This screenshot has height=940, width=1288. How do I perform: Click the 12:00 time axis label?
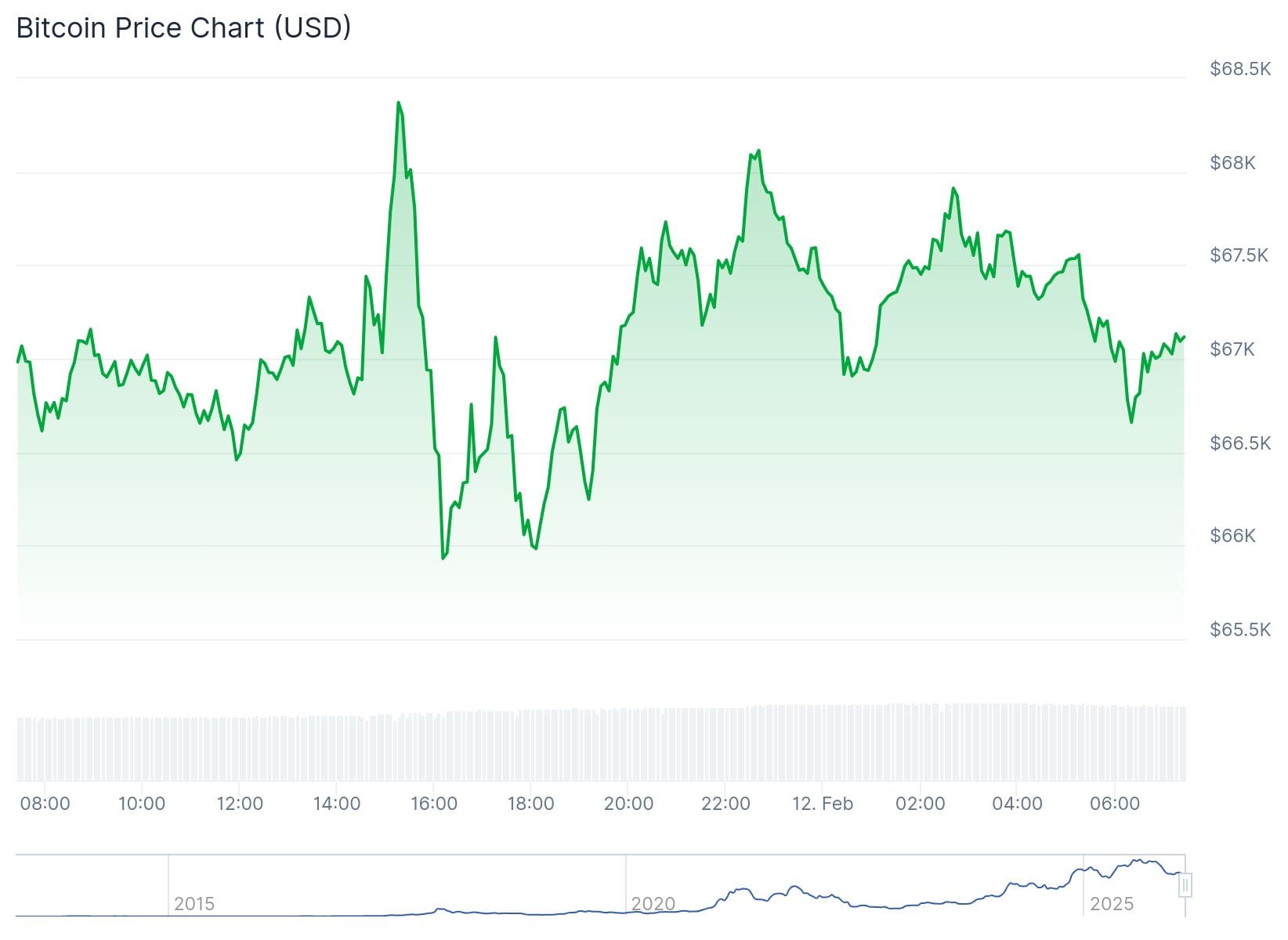pyautogui.click(x=239, y=804)
